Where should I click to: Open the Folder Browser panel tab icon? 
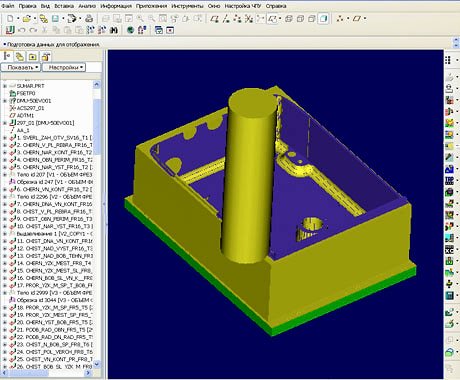(x=33, y=57)
